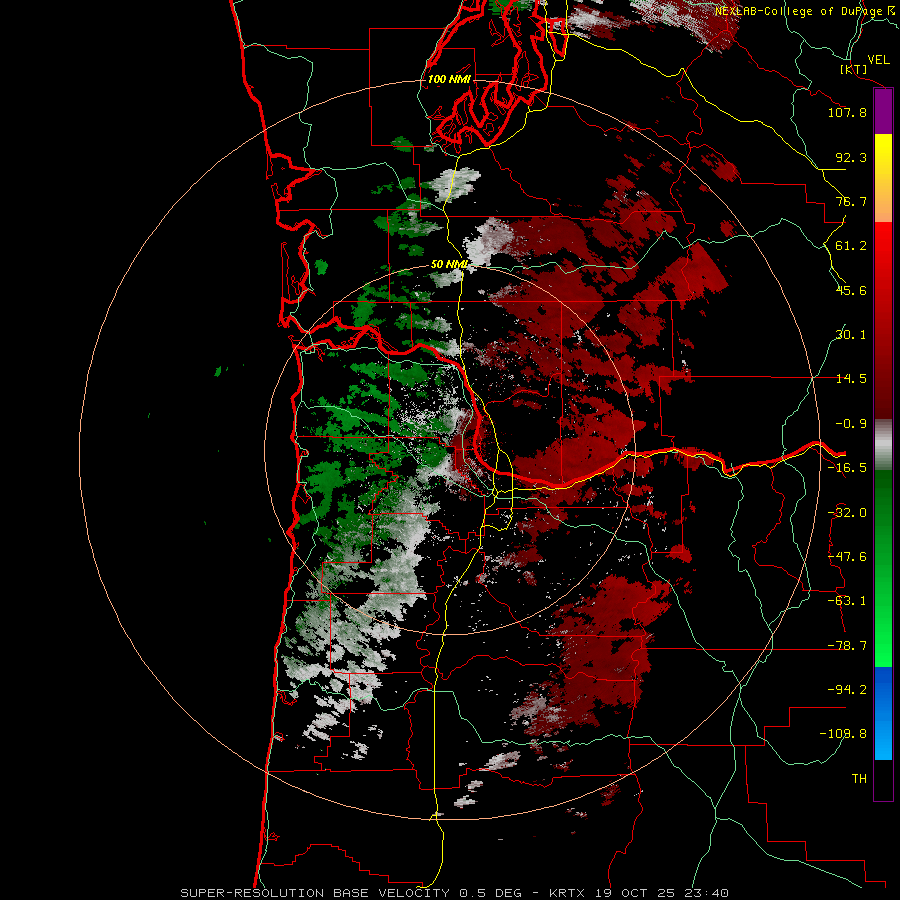Click the VEL legend title
Image resolution: width=900 pixels, height=900 pixels.
[x=878, y=60]
